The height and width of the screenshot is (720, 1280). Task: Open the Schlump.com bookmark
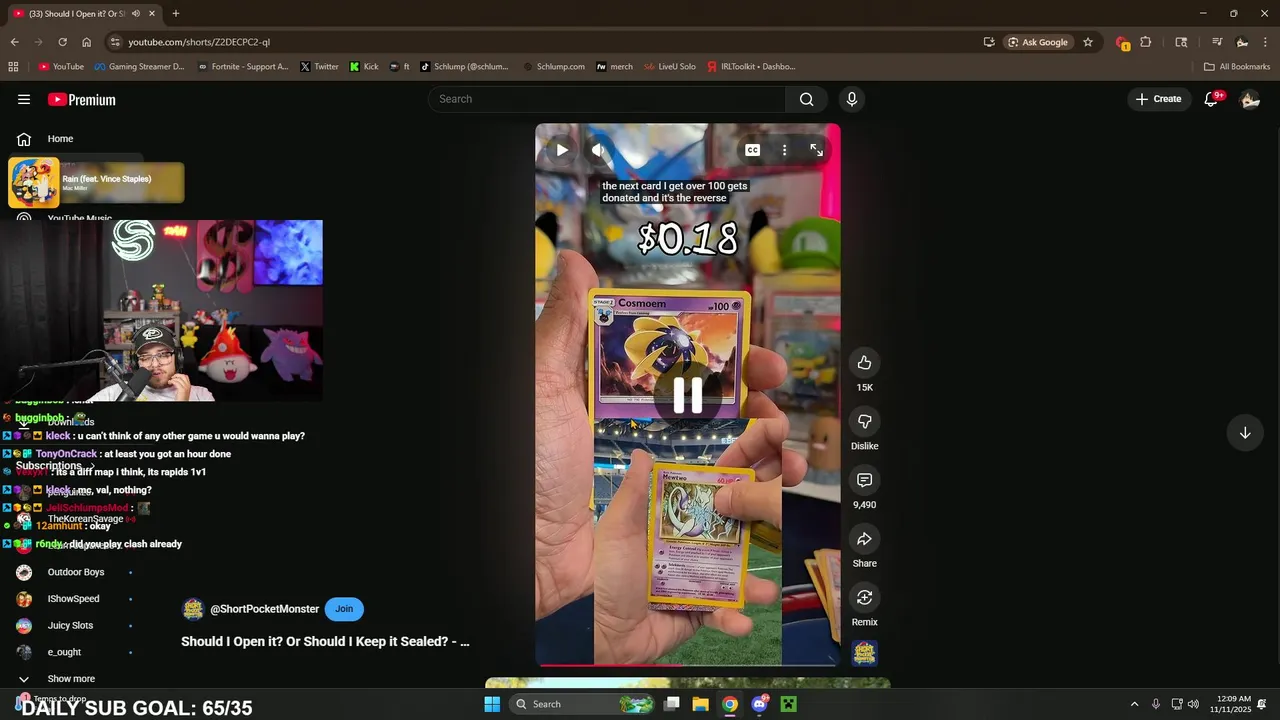tap(554, 67)
